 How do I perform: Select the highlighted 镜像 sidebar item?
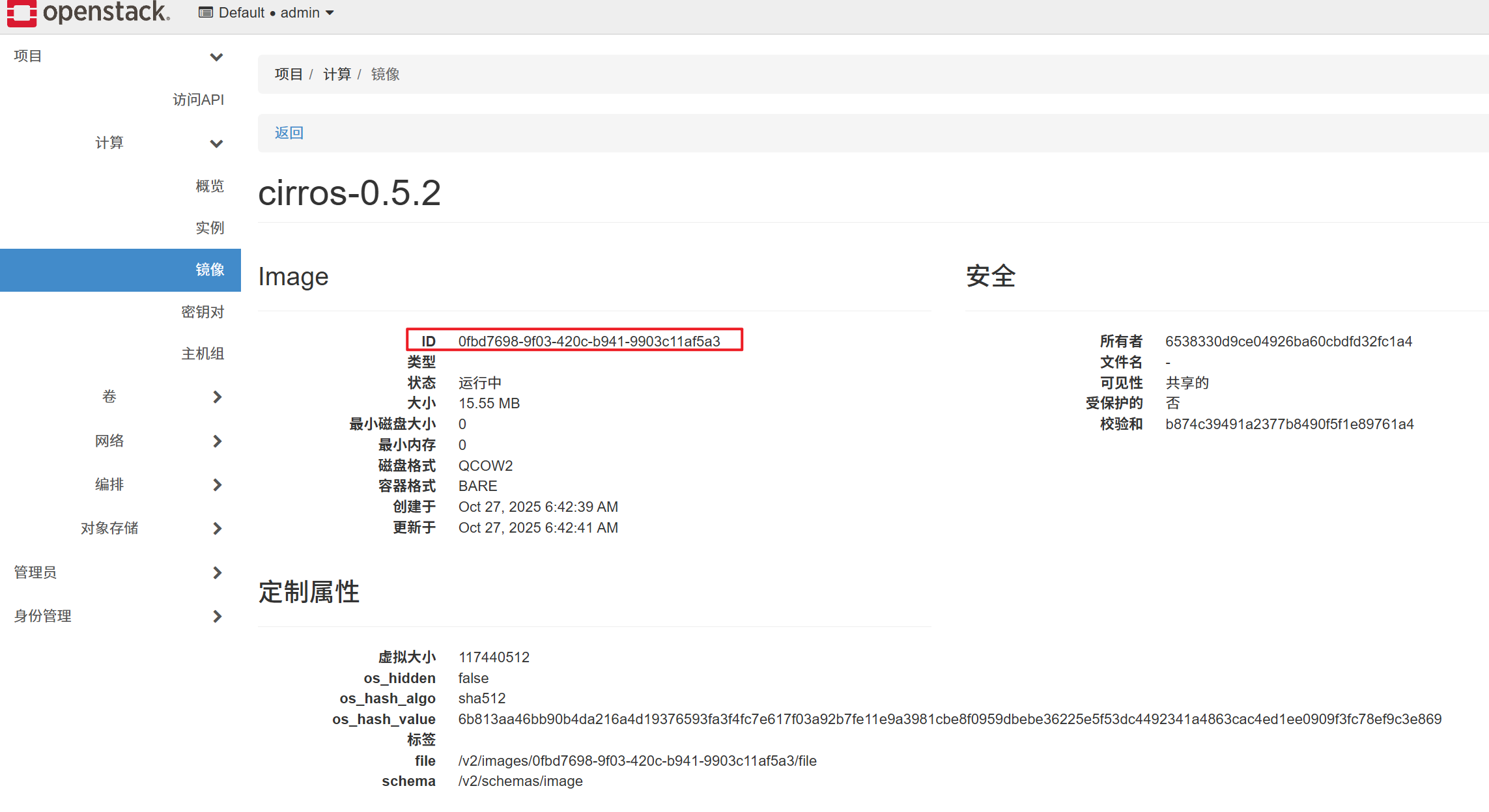click(210, 270)
